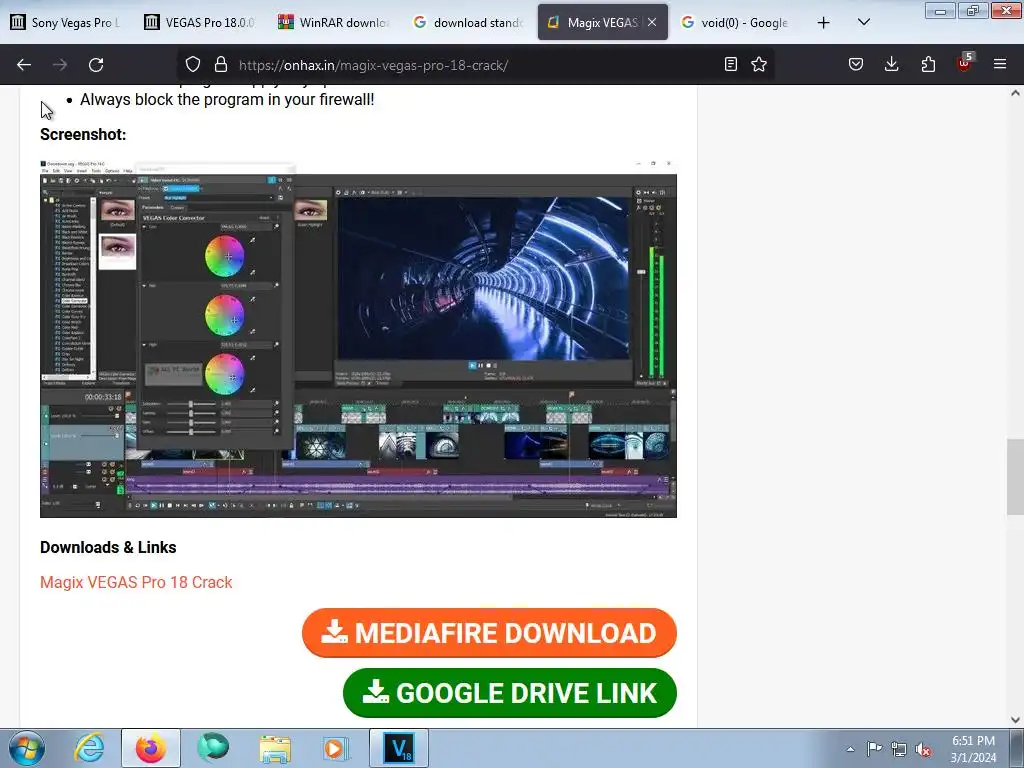Close the Magix VEGAS tab
The height and width of the screenshot is (768, 1024).
point(652,22)
